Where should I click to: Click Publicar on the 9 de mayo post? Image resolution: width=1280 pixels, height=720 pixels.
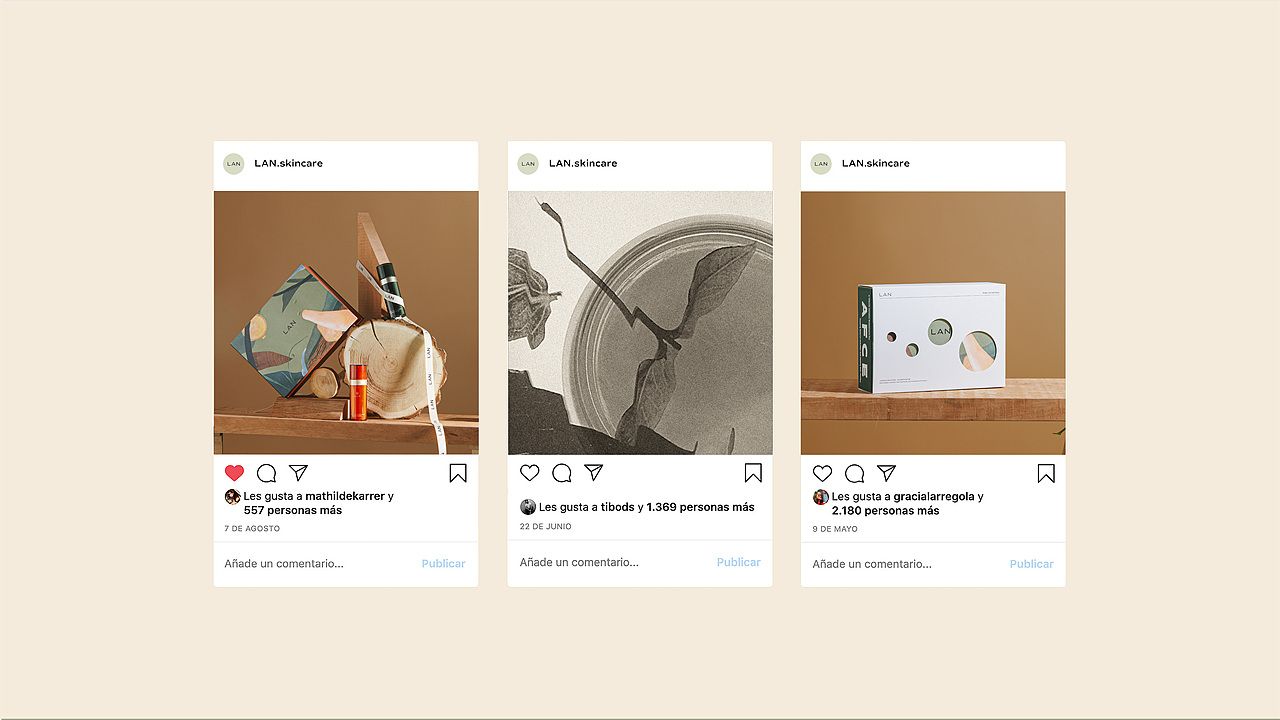(x=1032, y=564)
